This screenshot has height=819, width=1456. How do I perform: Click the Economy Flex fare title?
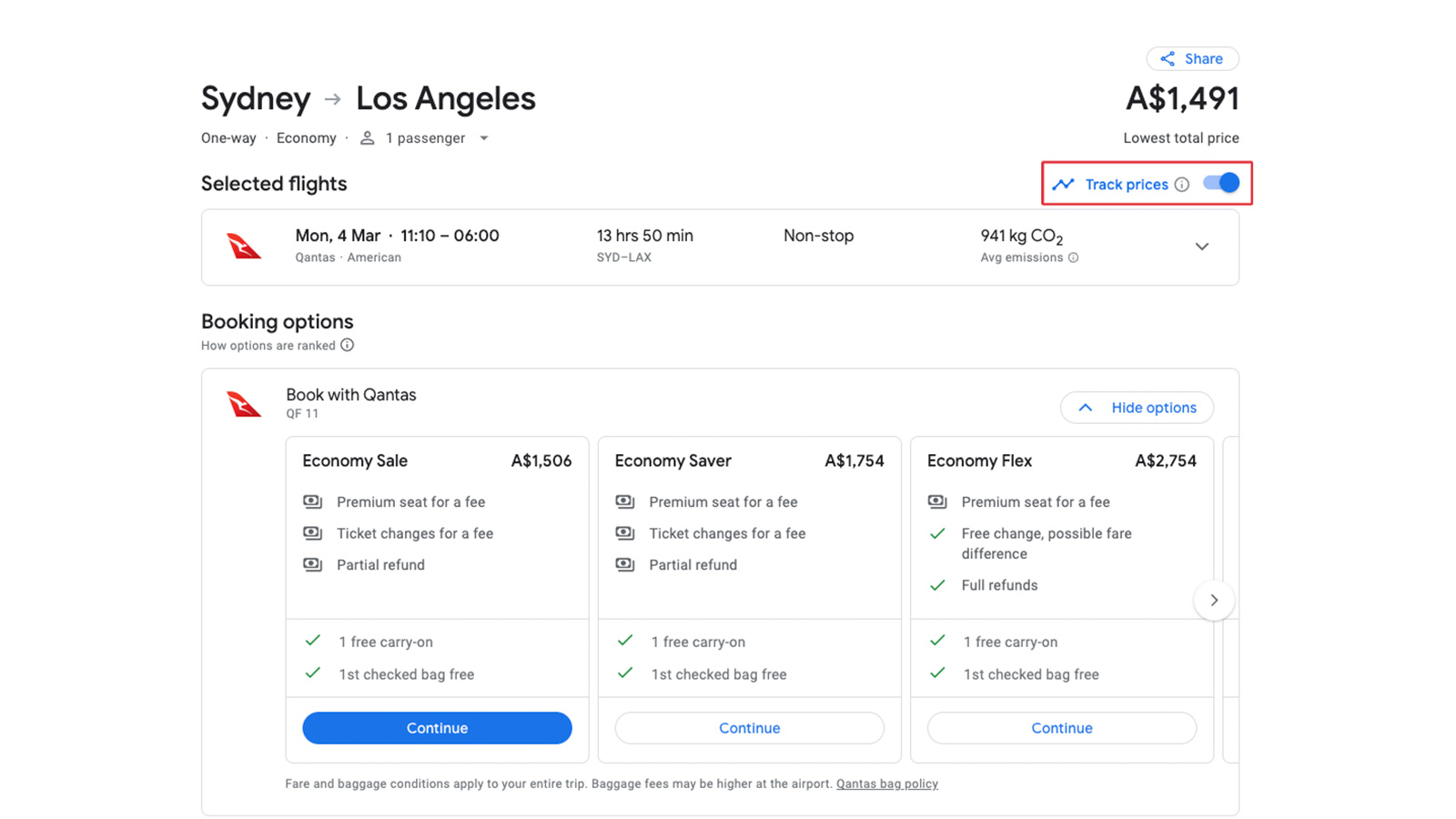979,460
